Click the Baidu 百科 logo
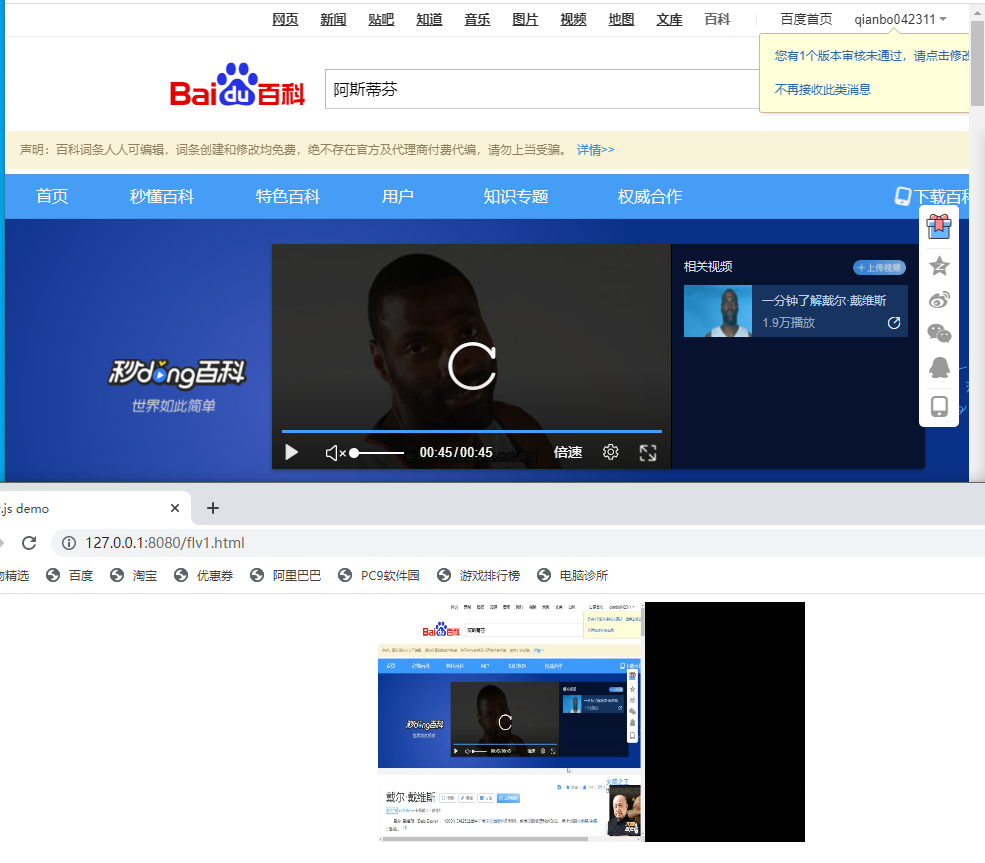985x863 pixels. pyautogui.click(x=237, y=85)
